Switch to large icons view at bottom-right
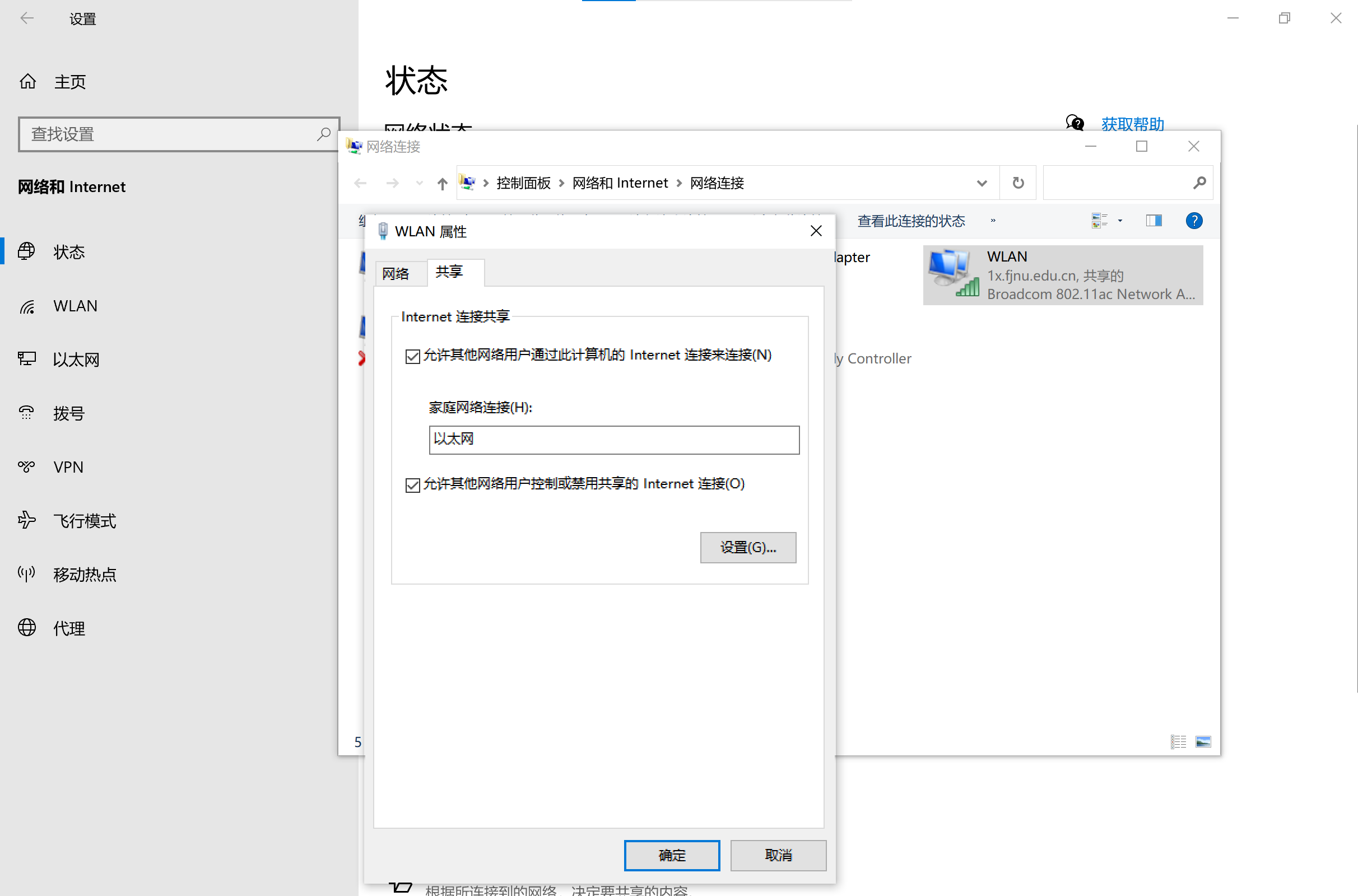 pos(1203,741)
